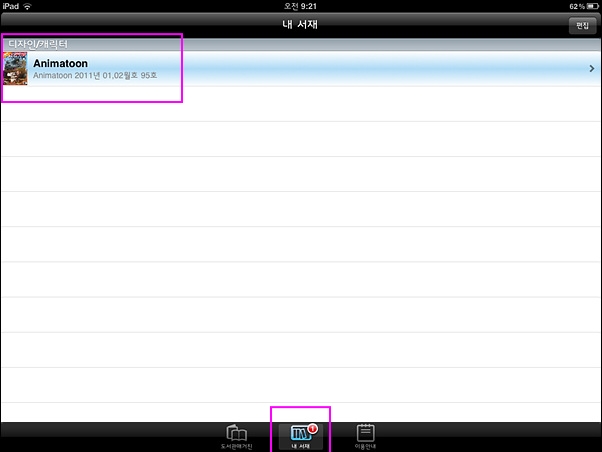The width and height of the screenshot is (602, 452).
Task: Tap the red notification badge showing 1
Action: click(313, 429)
